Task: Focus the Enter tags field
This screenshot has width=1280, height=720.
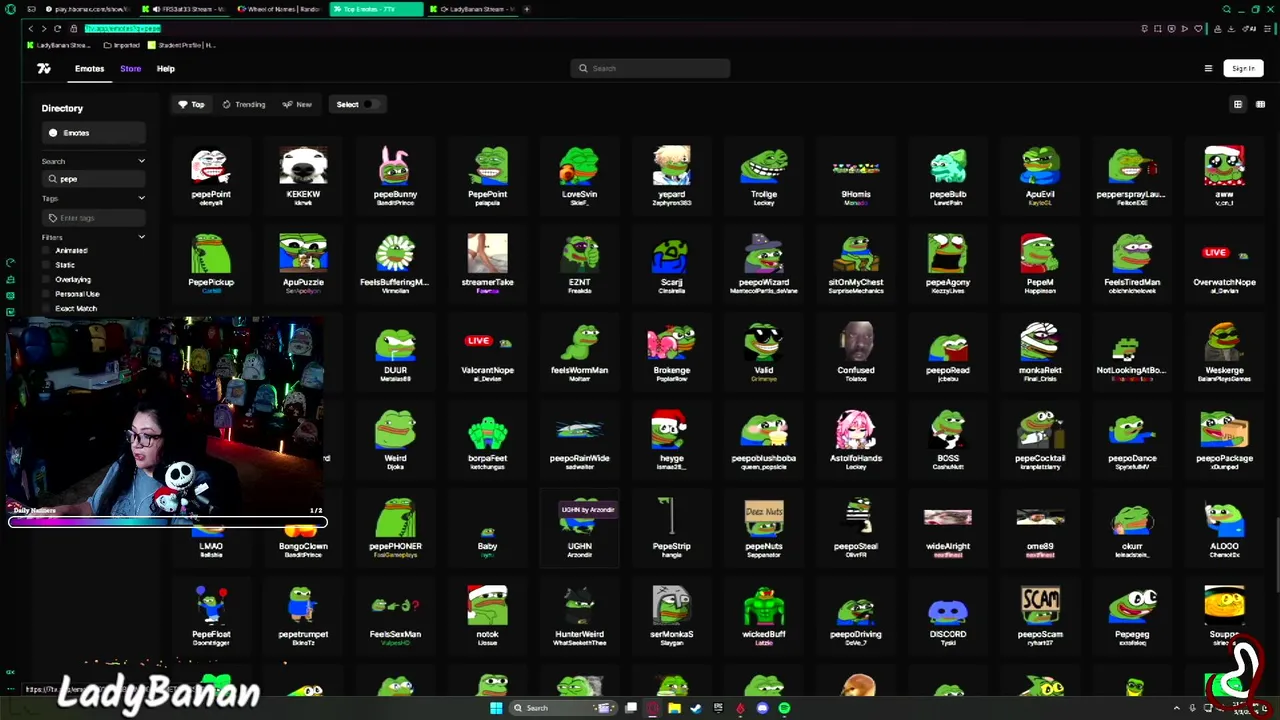Action: pyautogui.click(x=94, y=218)
